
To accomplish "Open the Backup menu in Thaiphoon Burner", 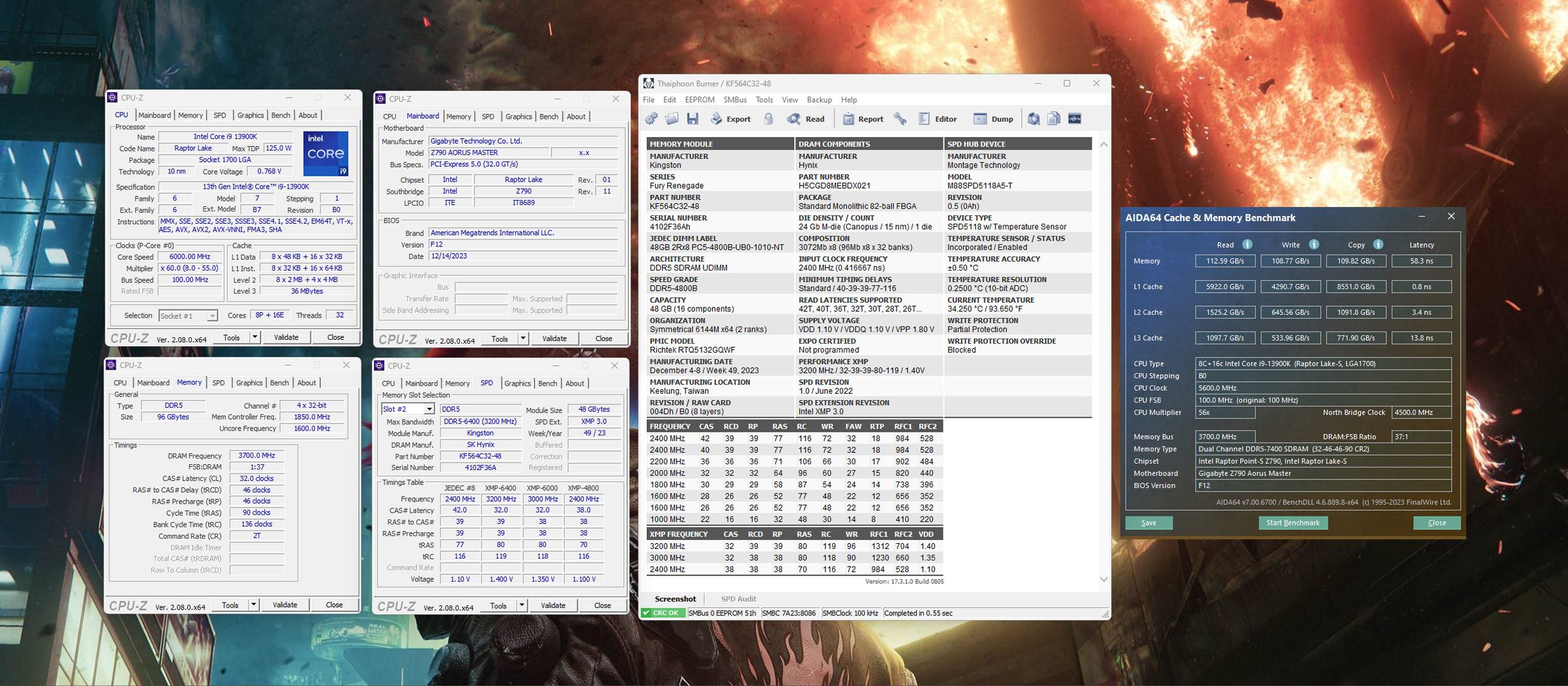I will (819, 100).
